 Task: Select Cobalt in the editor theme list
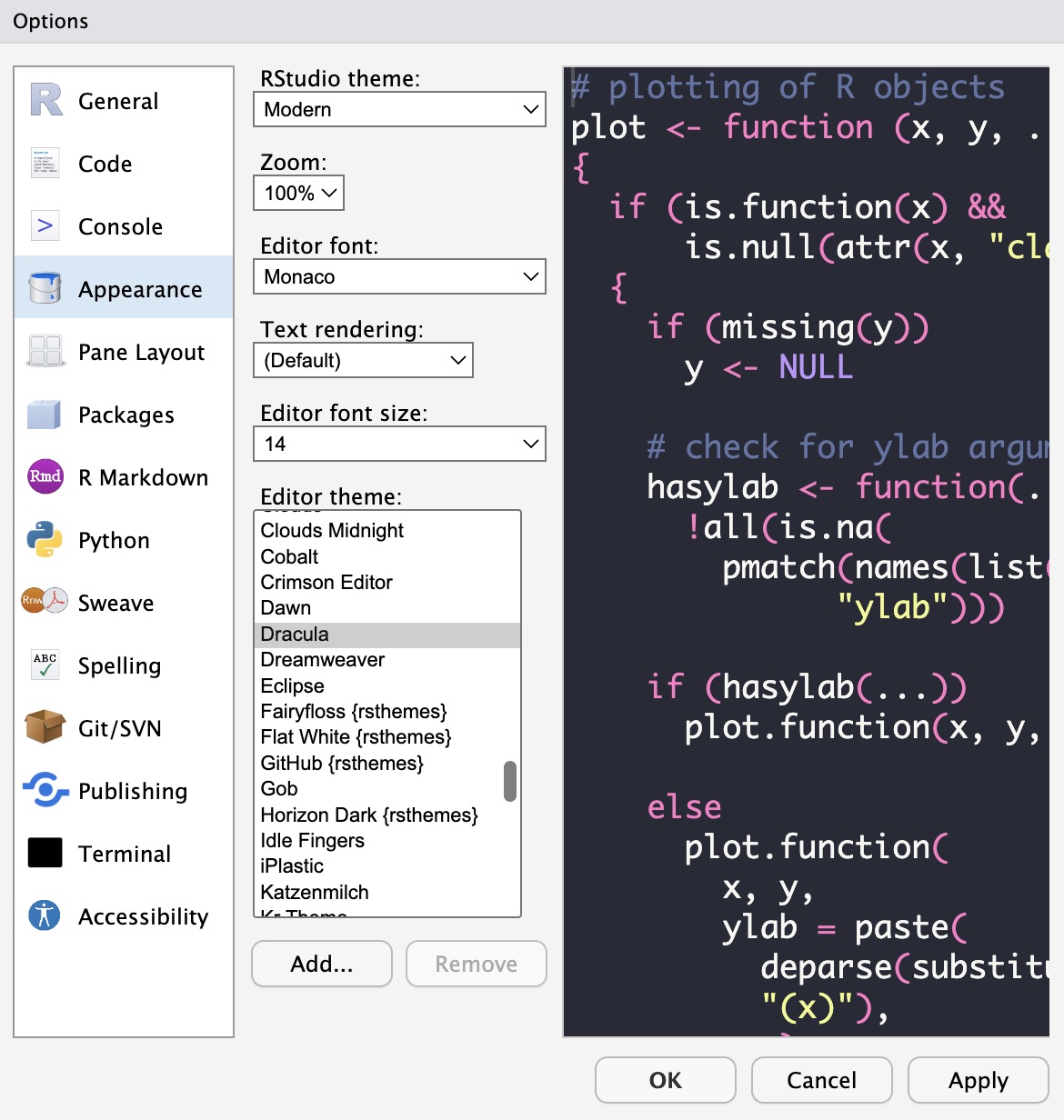point(290,556)
